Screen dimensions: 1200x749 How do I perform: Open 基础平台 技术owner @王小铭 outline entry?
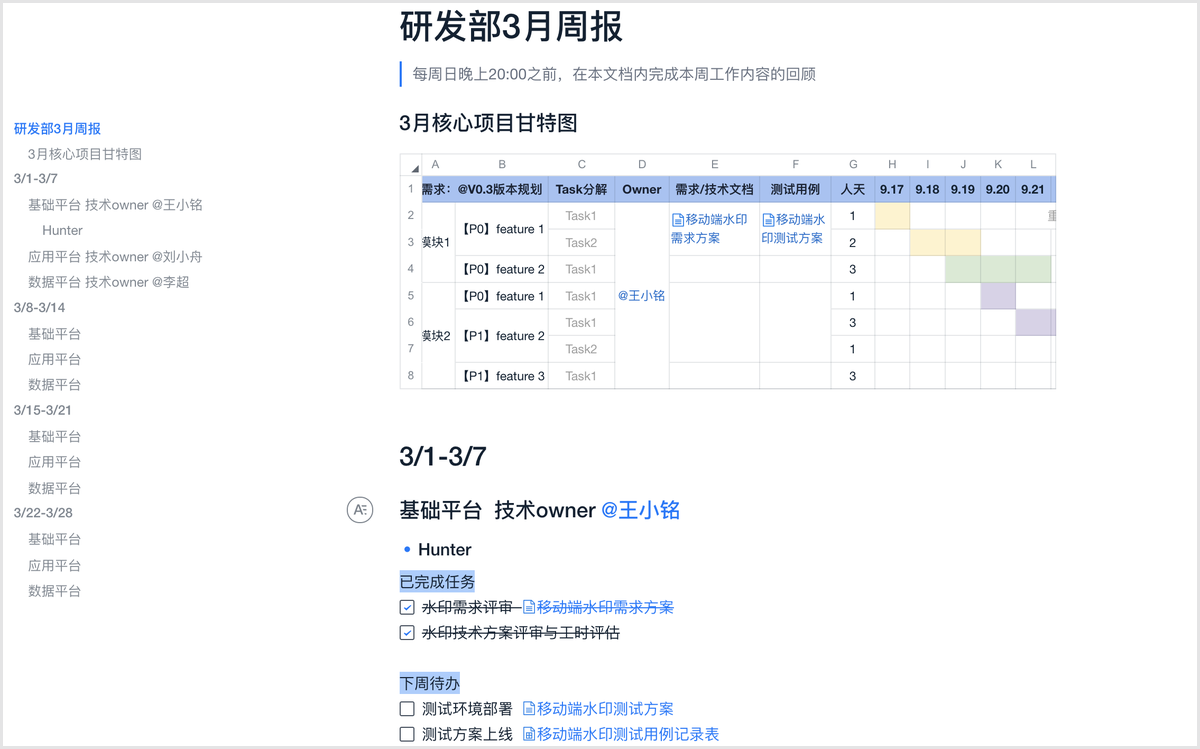coord(115,205)
